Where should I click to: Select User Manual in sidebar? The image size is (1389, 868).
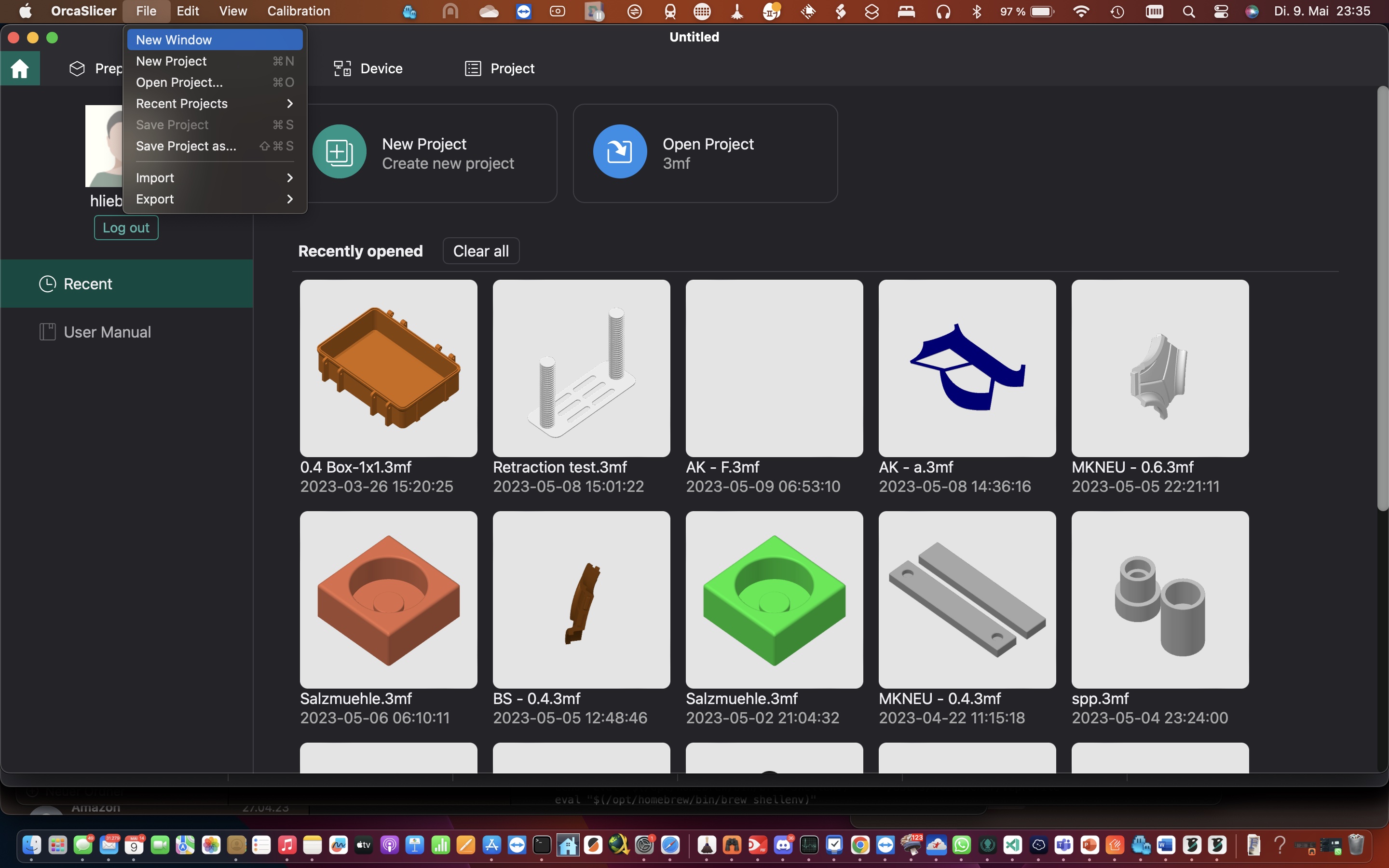pos(127,332)
